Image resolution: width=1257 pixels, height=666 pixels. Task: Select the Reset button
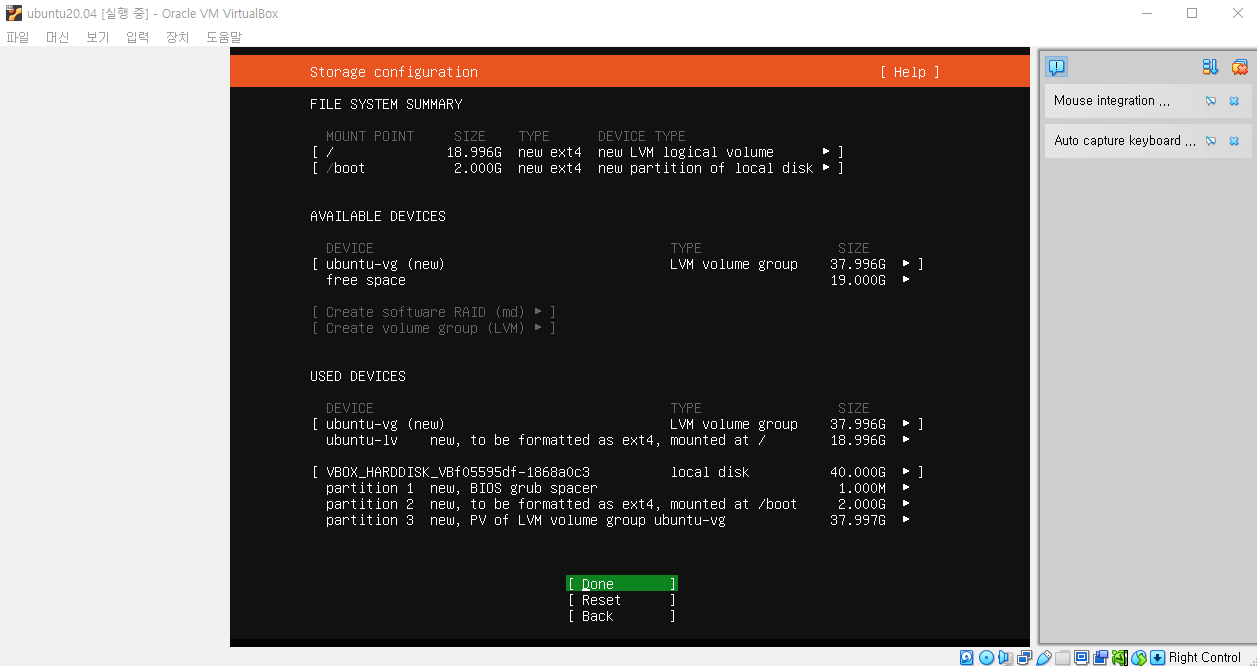coord(622,600)
